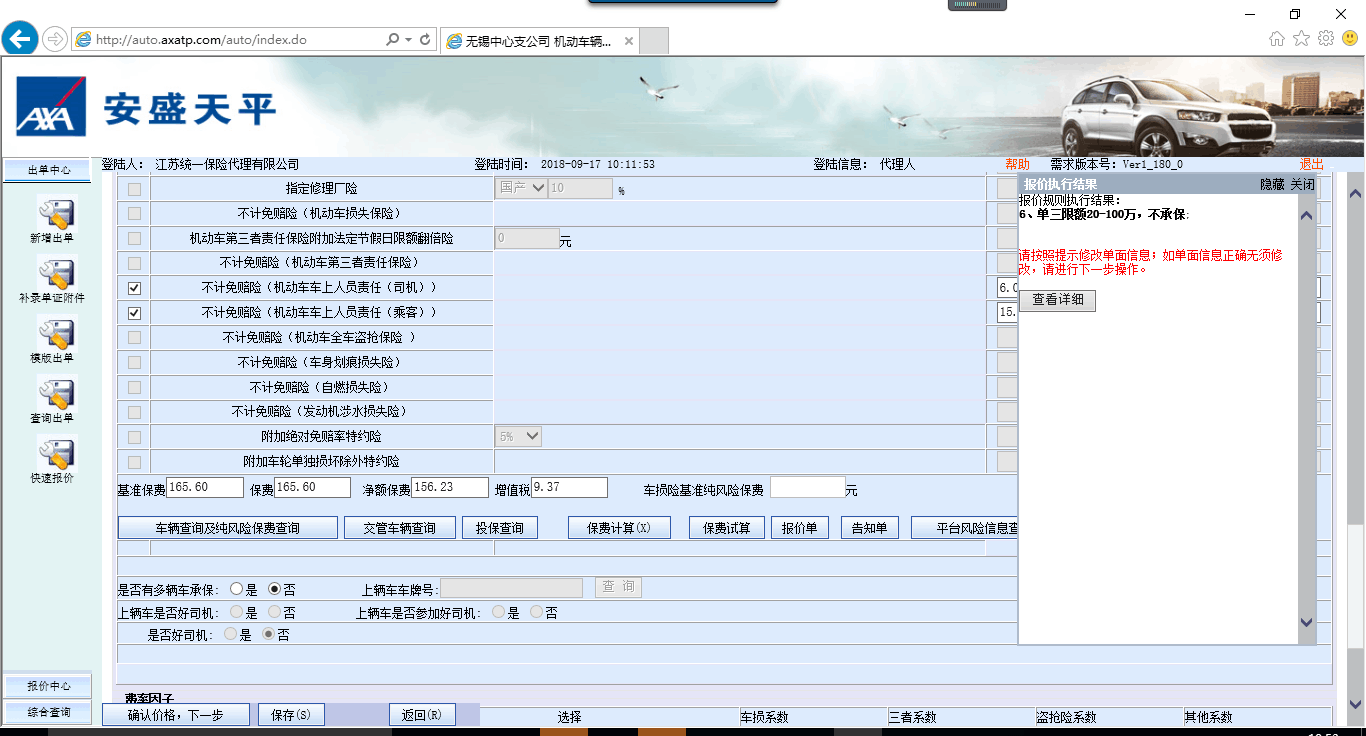Click the 基准保费 input field
The image size is (1366, 736).
pyautogui.click(x=205, y=487)
